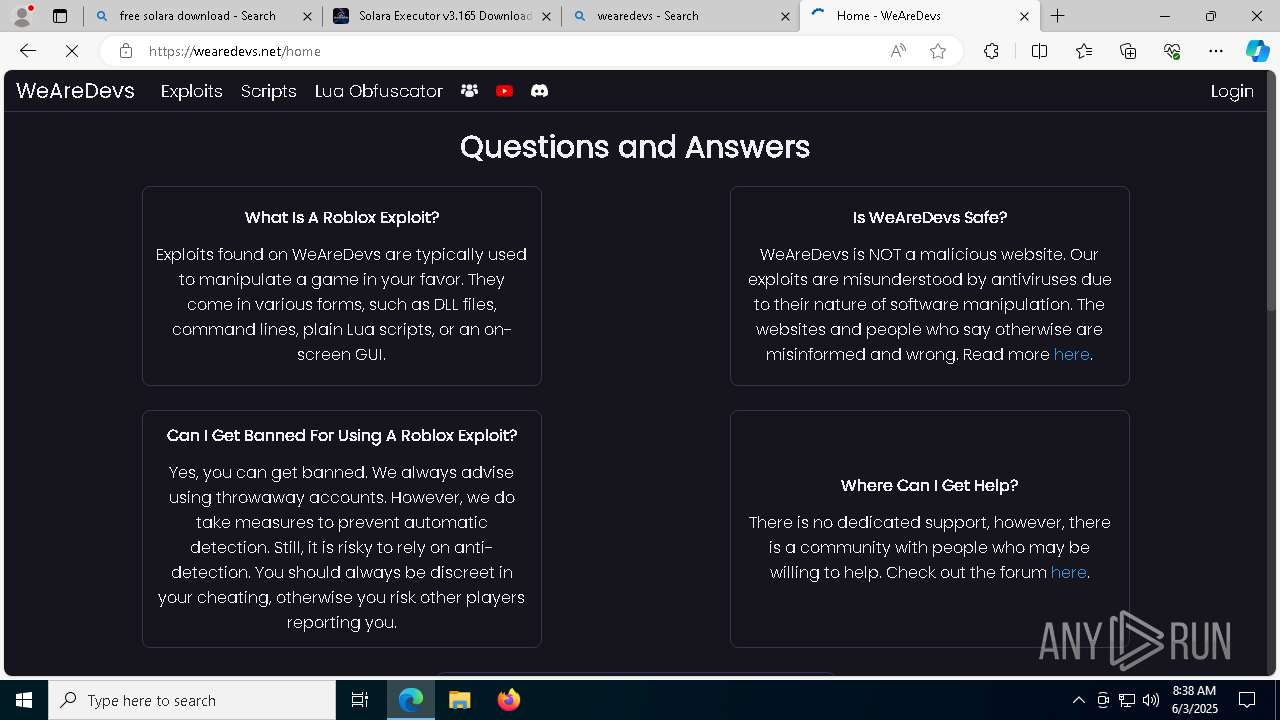
Task: Open the Windows Start button
Action: [24, 700]
